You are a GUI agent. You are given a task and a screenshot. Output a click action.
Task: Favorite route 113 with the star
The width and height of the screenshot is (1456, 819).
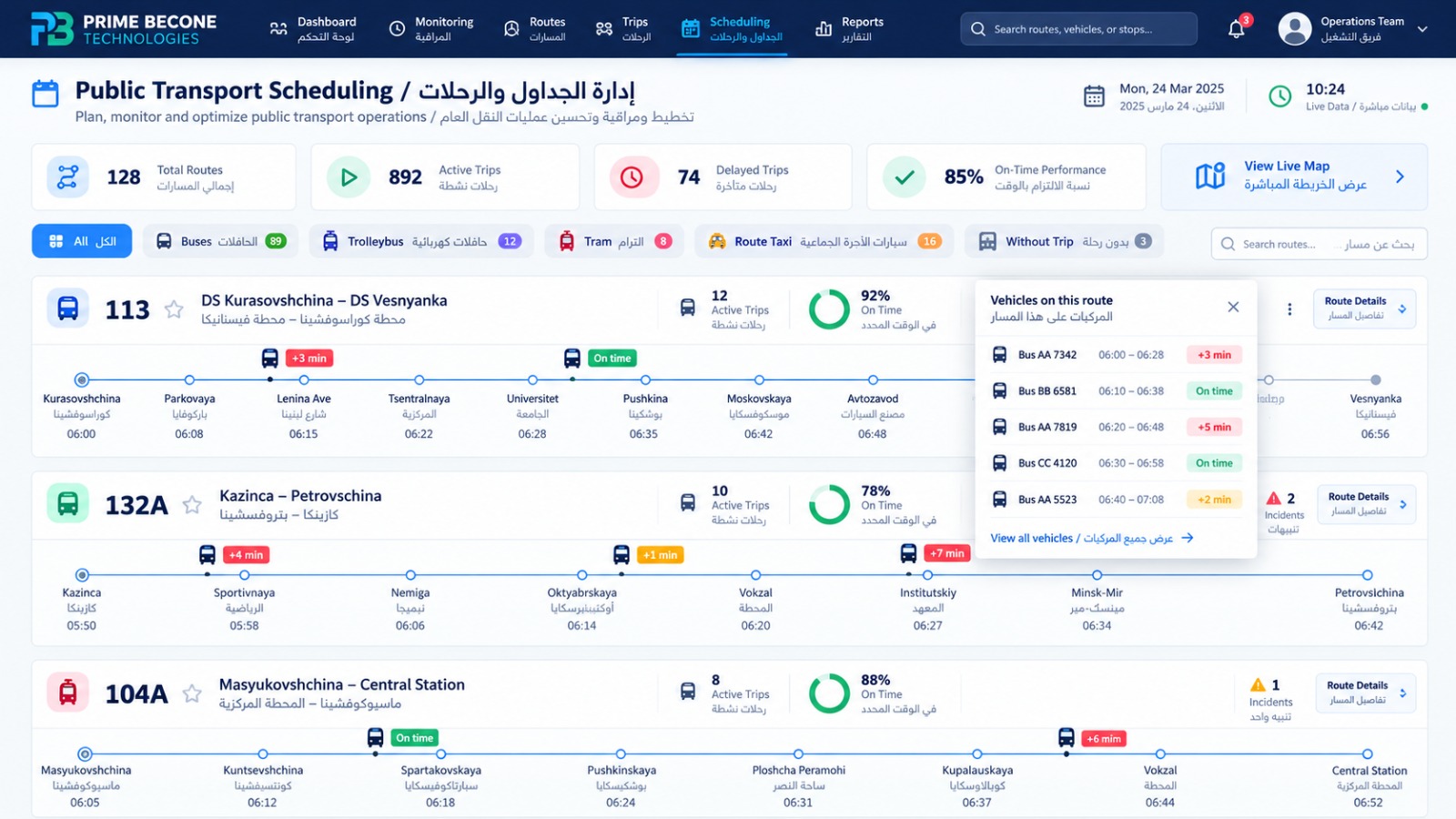click(174, 309)
